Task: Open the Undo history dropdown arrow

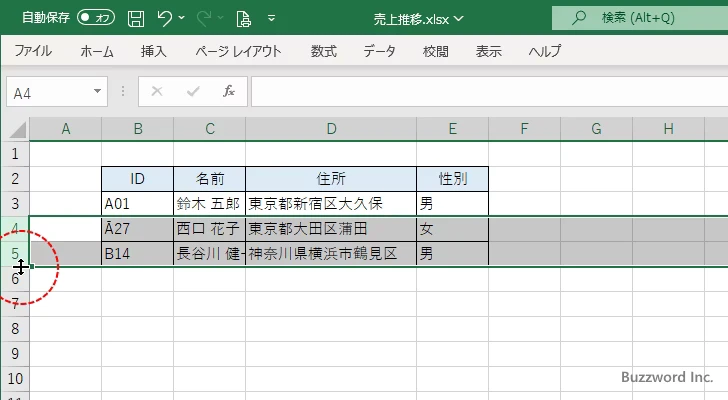Action: pyautogui.click(x=182, y=18)
